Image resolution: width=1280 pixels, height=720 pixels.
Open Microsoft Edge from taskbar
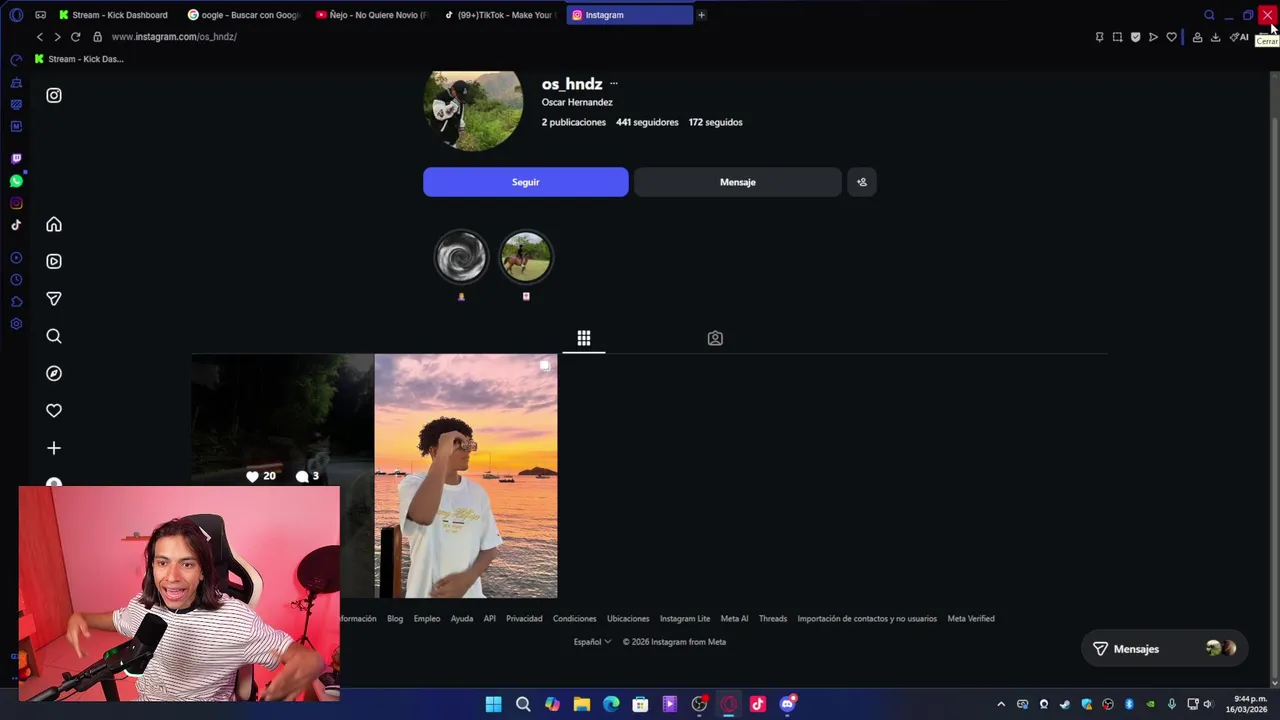pyautogui.click(x=611, y=704)
